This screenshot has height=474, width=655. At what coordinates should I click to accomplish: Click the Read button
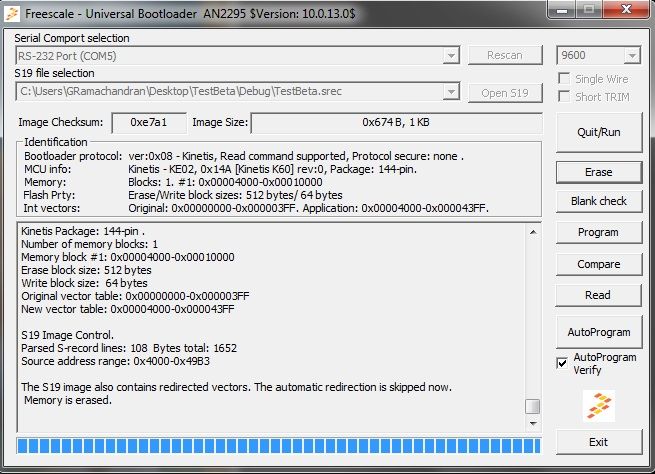pos(599,295)
